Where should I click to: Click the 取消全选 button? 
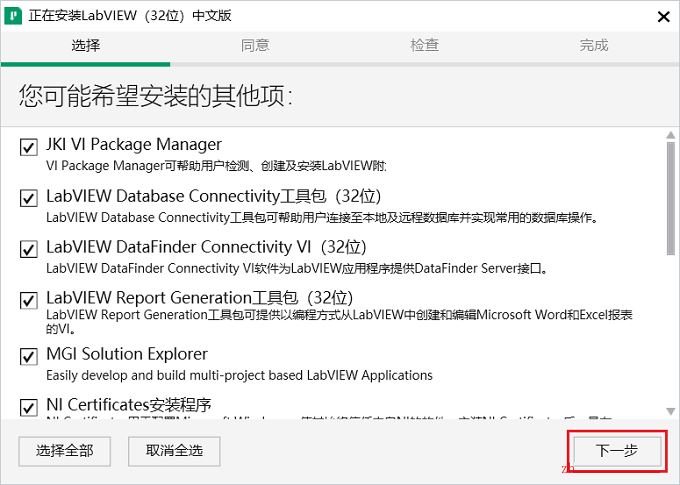pos(174,451)
